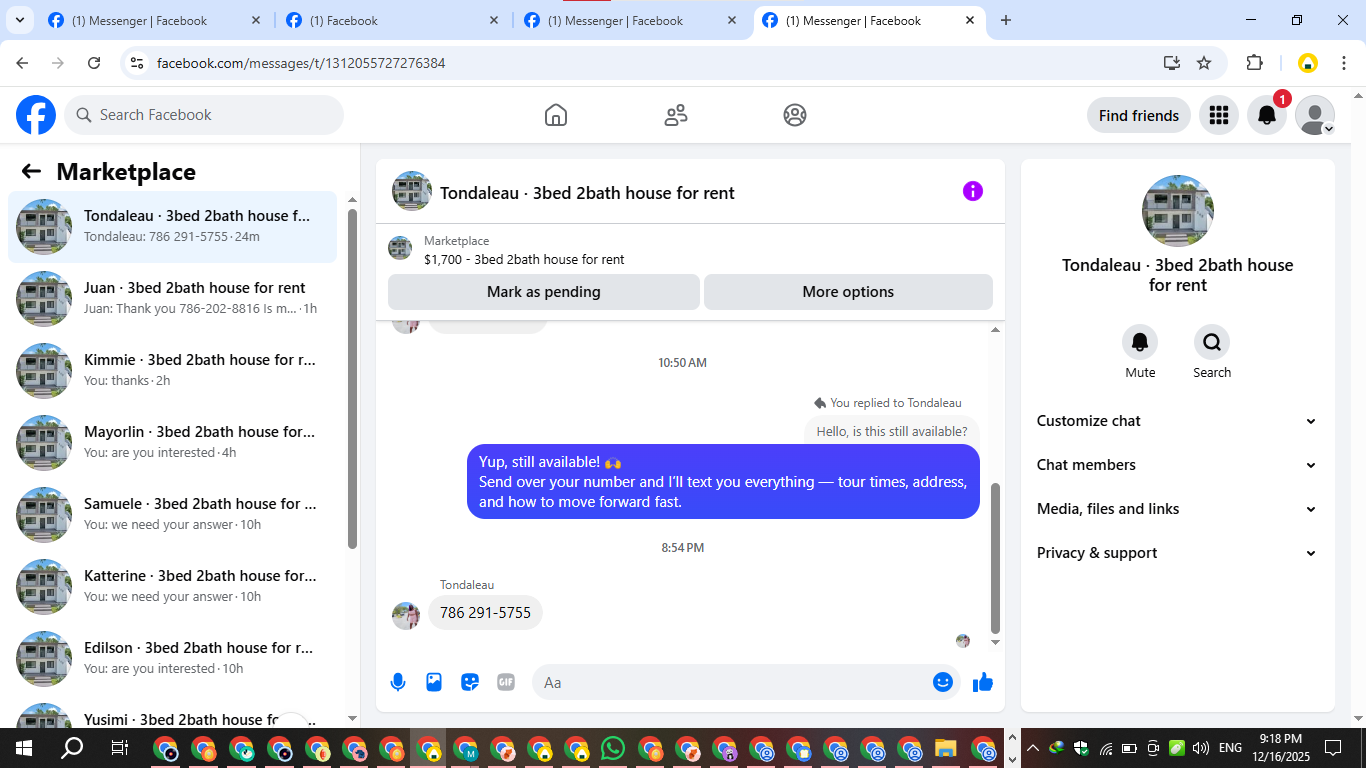View site information icon in address bar
Screen dimensions: 1366x768
(x=137, y=63)
